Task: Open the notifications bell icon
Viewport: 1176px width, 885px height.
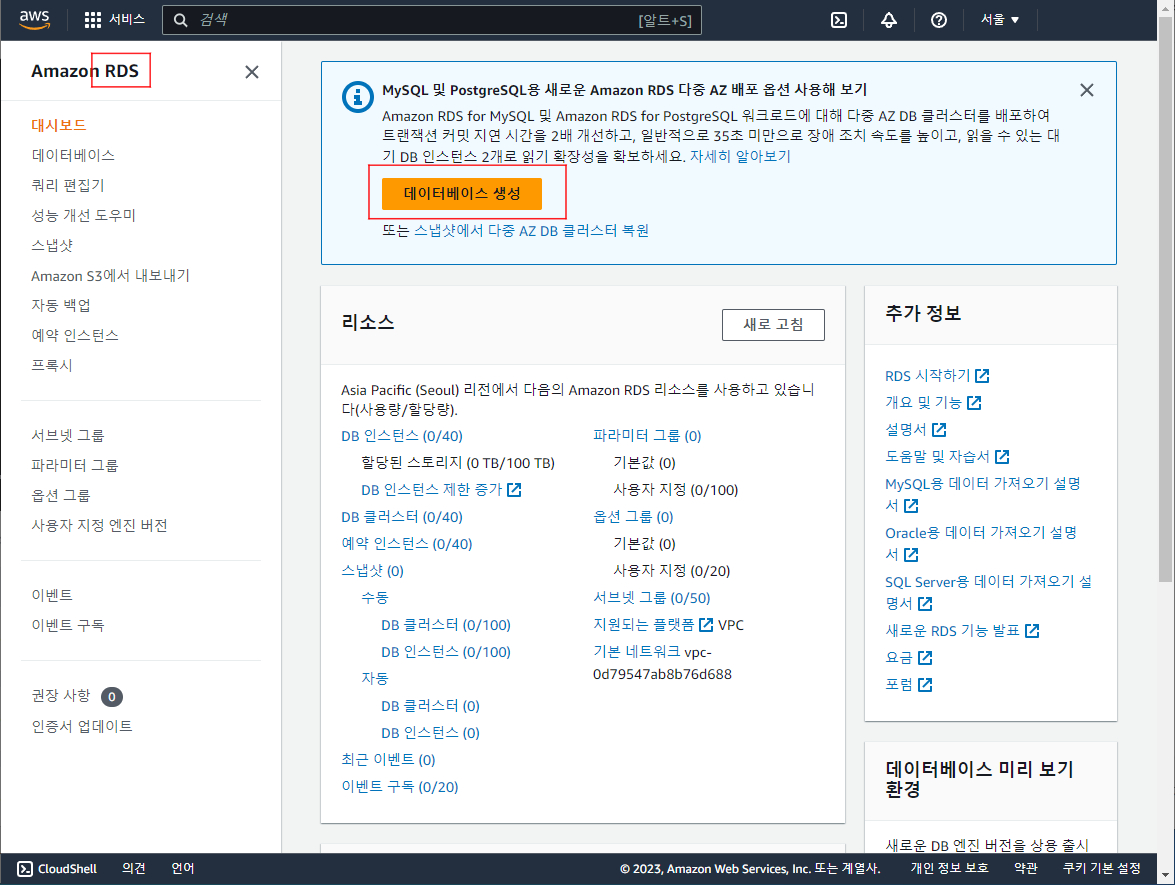Action: (889, 20)
